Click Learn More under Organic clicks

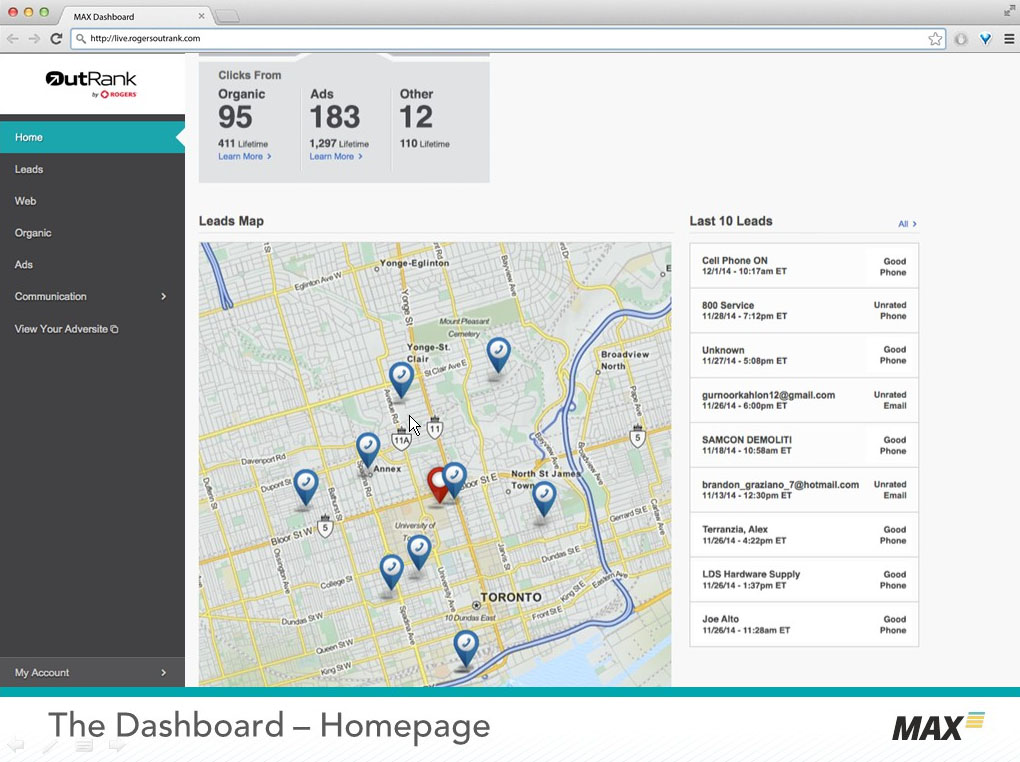pyautogui.click(x=245, y=156)
